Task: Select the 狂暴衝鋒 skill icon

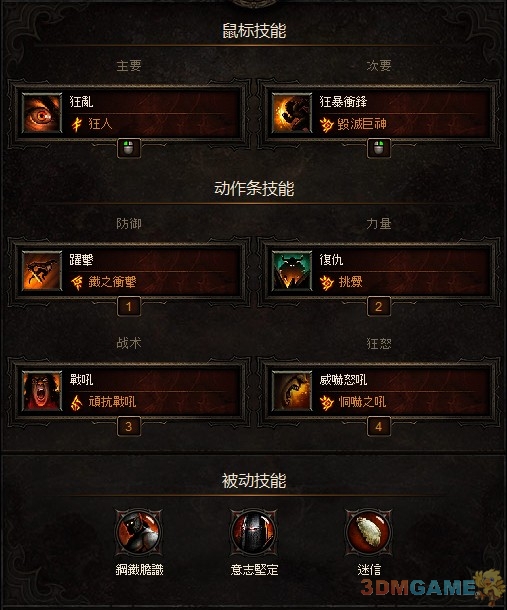Action: tap(292, 113)
